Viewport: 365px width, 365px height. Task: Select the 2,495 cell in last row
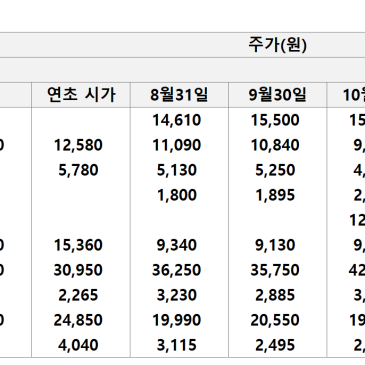click(x=277, y=345)
